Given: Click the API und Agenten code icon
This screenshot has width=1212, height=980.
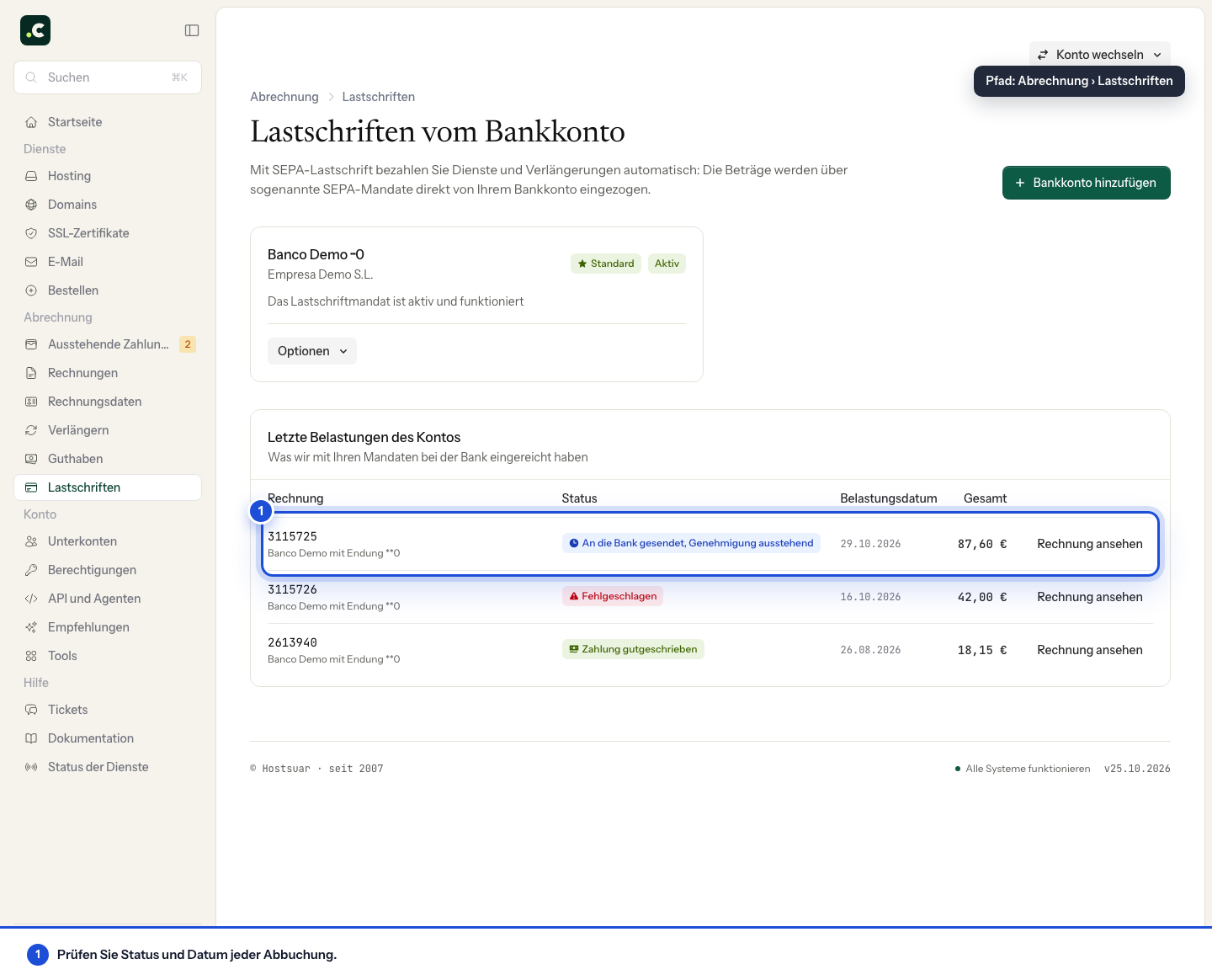Looking at the screenshot, I should [x=31, y=599].
